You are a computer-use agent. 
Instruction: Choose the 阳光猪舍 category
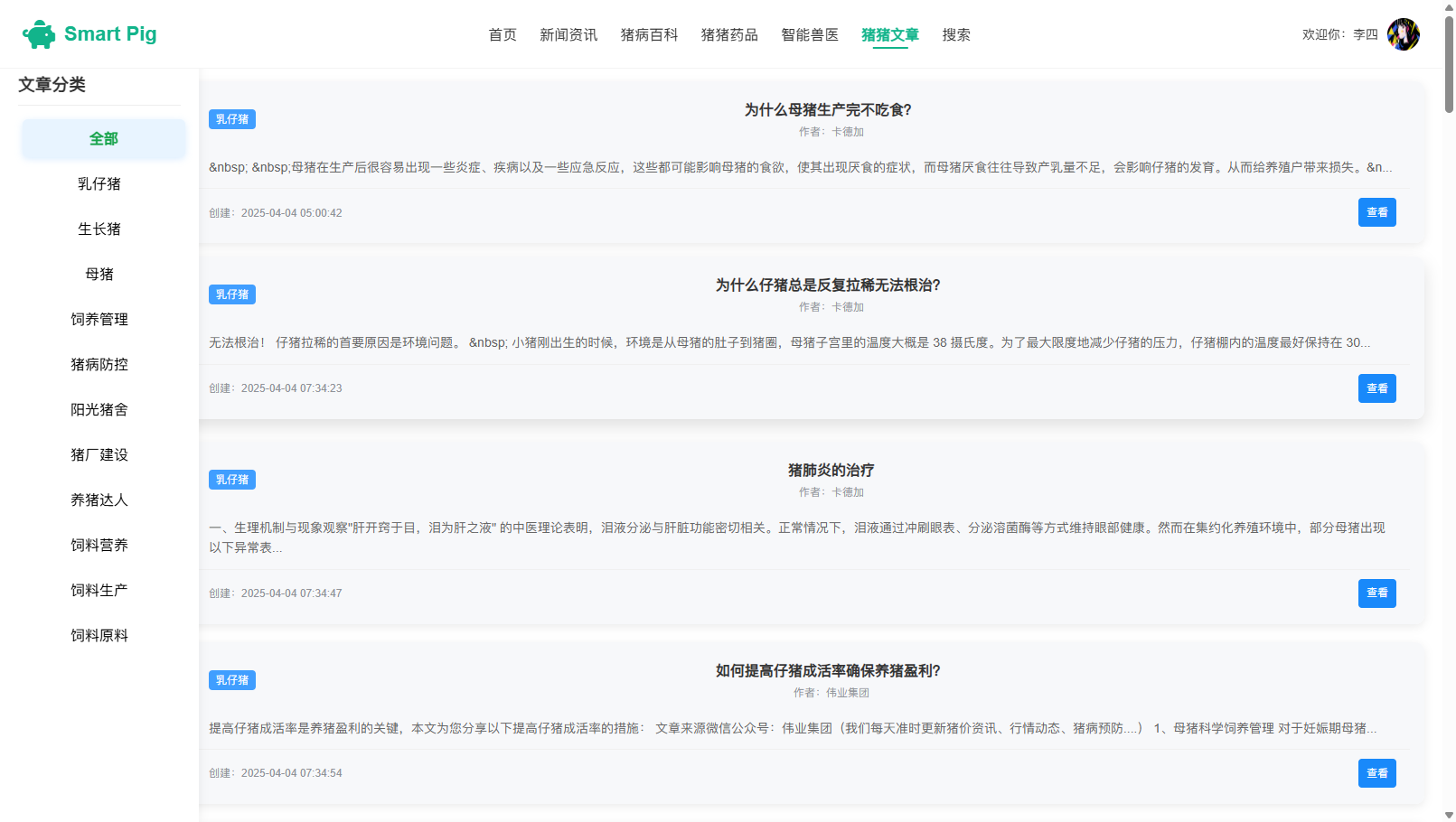coord(99,410)
